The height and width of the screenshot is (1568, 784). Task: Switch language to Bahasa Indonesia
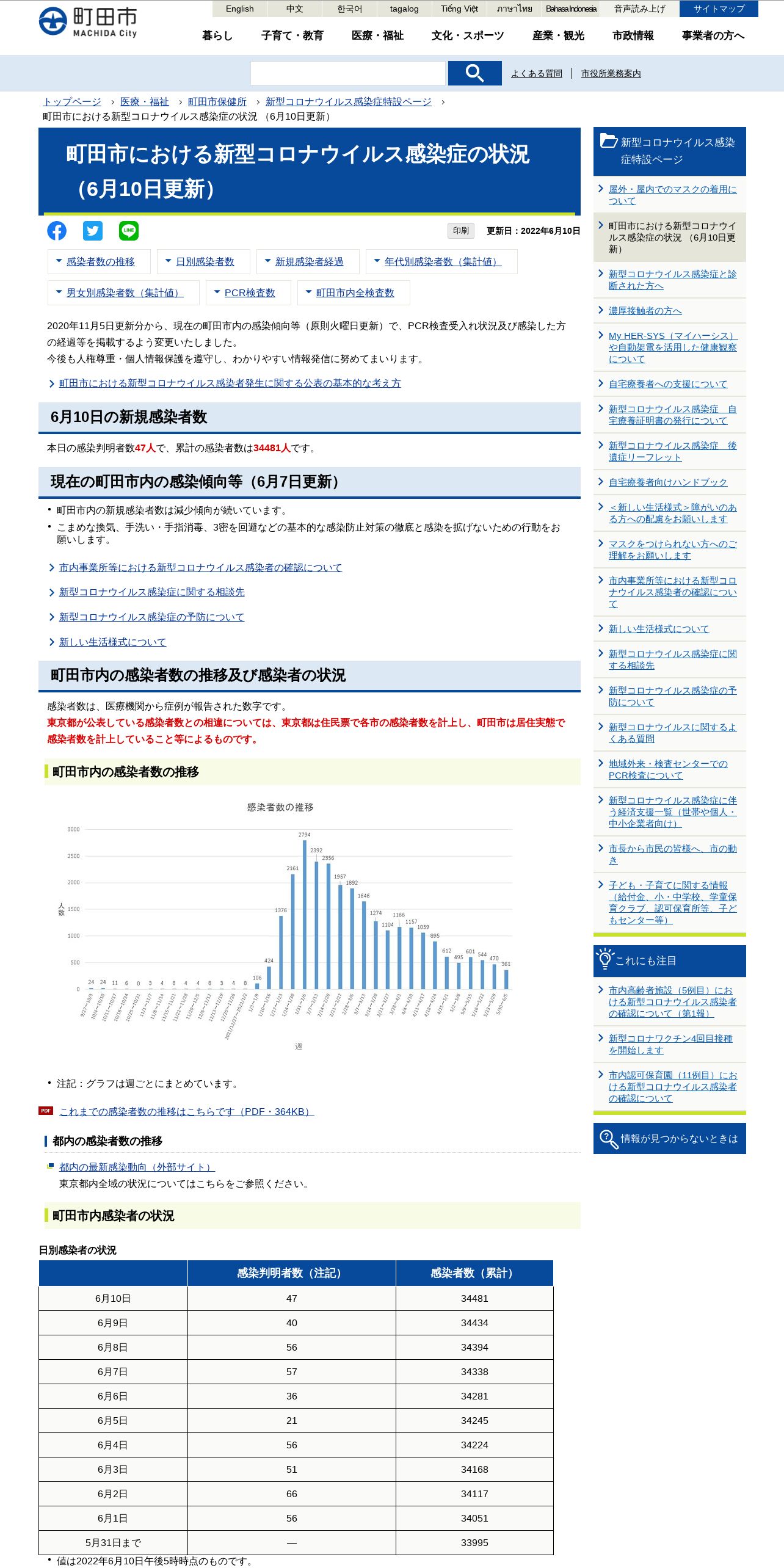click(x=571, y=9)
